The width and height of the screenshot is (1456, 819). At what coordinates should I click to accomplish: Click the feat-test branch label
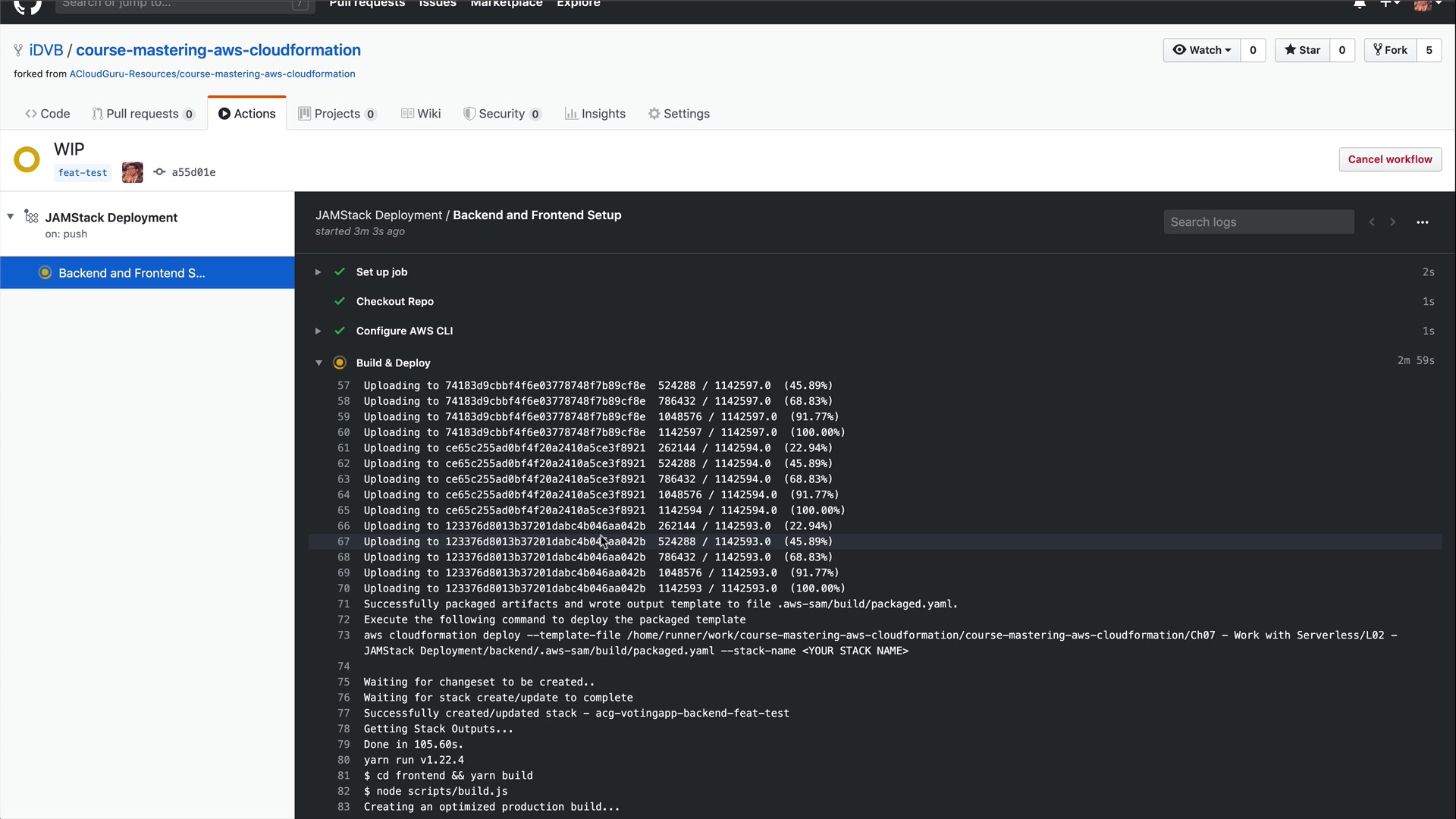(83, 173)
